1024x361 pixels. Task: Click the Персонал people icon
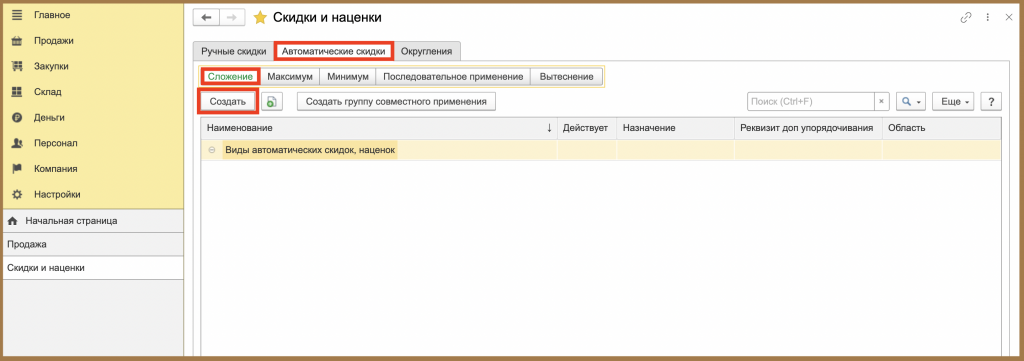18,143
